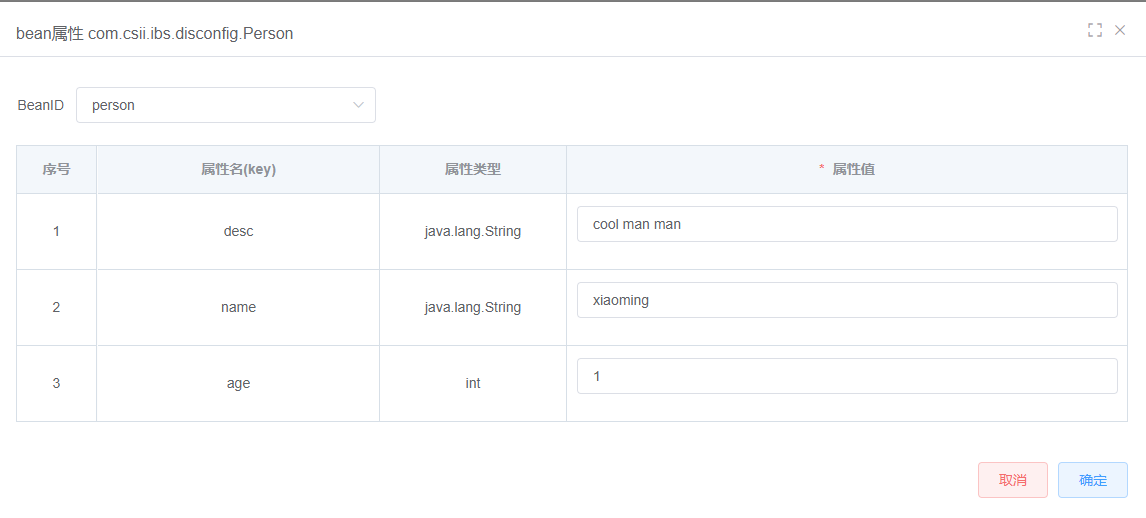The width and height of the screenshot is (1146, 518).
Task: Close the bean属性 dialog
Action: click(x=1120, y=30)
